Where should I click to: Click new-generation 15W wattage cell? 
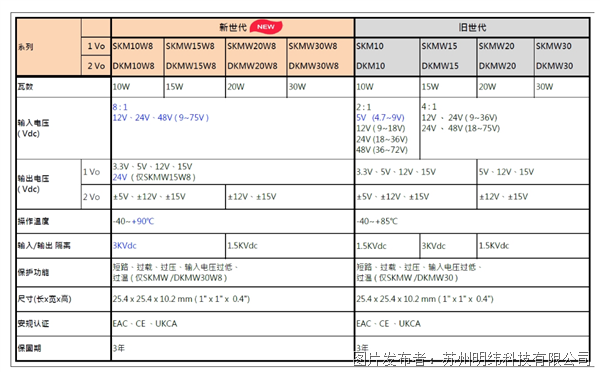click(174, 87)
